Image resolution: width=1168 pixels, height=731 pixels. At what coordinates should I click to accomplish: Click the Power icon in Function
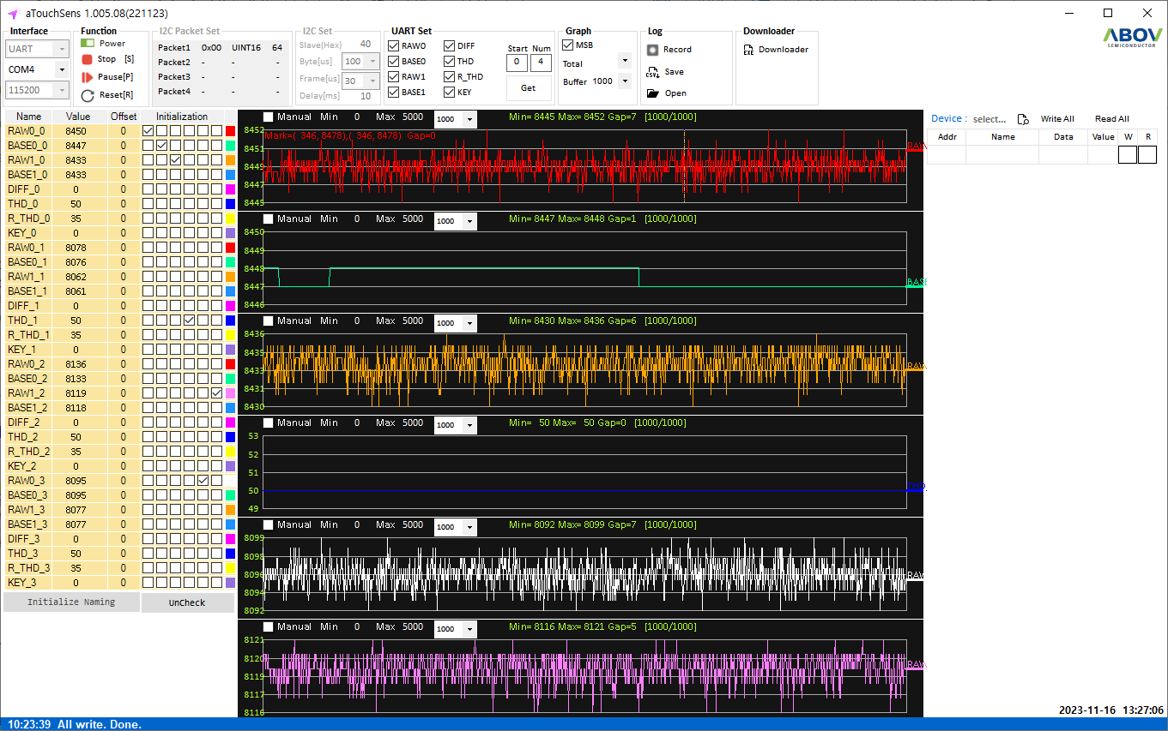coord(88,44)
